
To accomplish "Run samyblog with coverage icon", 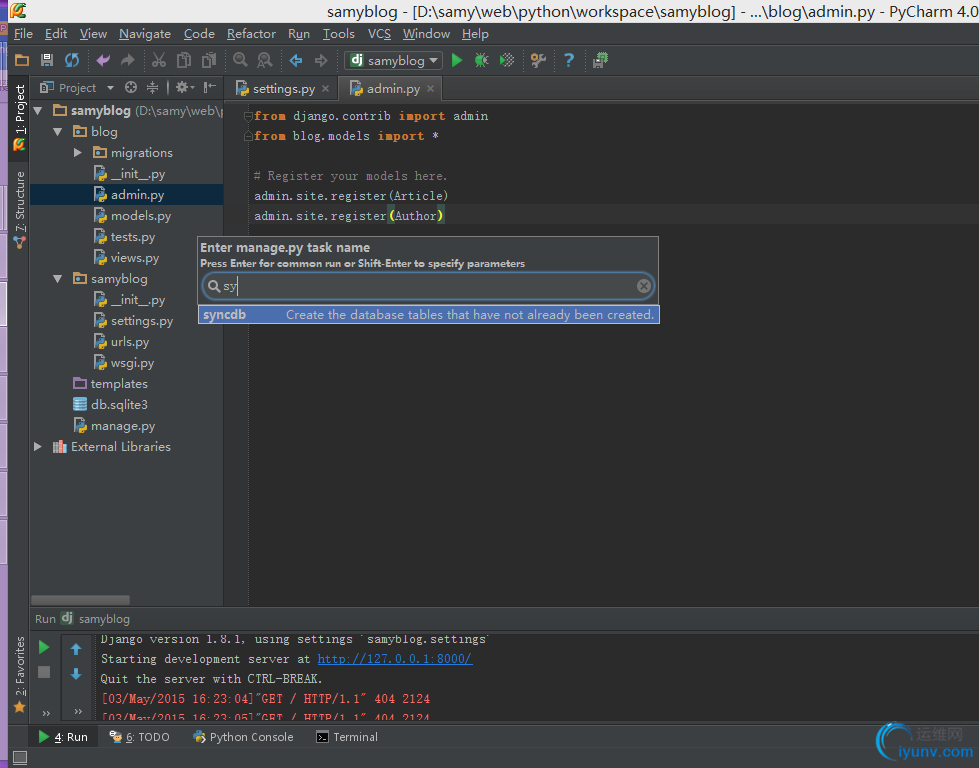I will pyautogui.click(x=507, y=61).
